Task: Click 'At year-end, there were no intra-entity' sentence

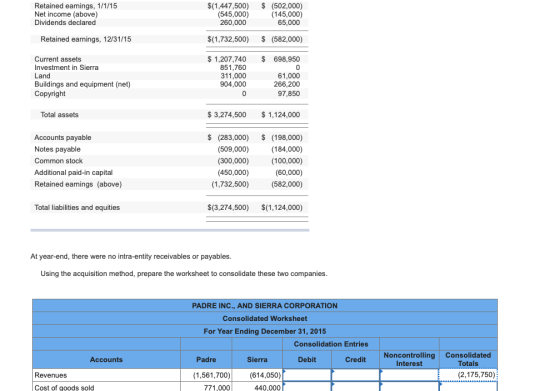Action: pyautogui.click(x=131, y=256)
